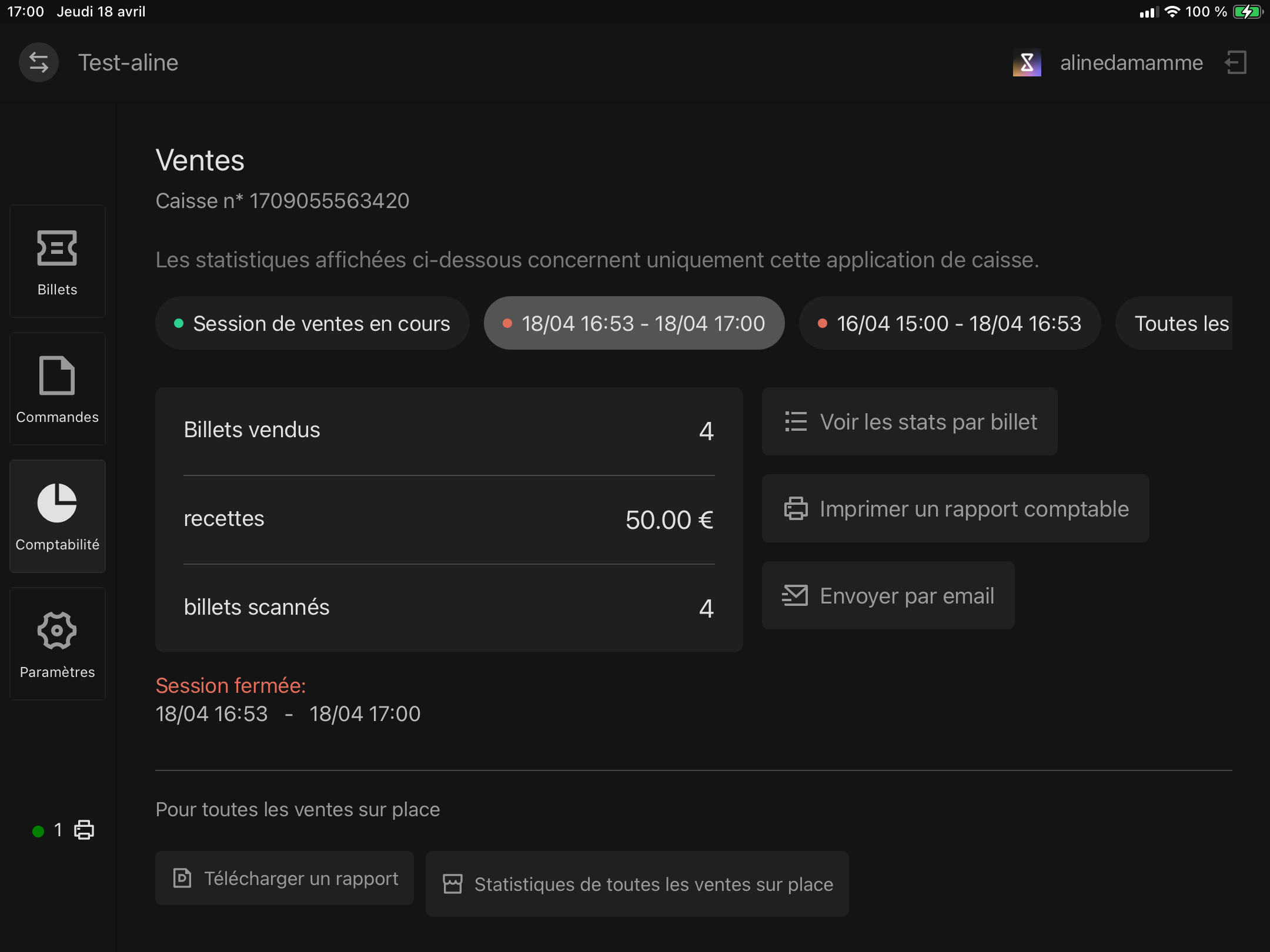Tap Télécharger un rapport button
Screen dimensions: 1270x952
(x=285, y=878)
